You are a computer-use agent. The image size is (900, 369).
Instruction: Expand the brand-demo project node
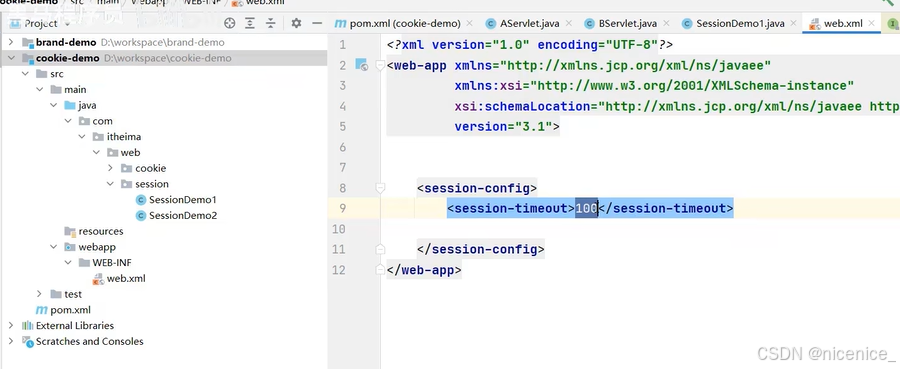(11, 42)
